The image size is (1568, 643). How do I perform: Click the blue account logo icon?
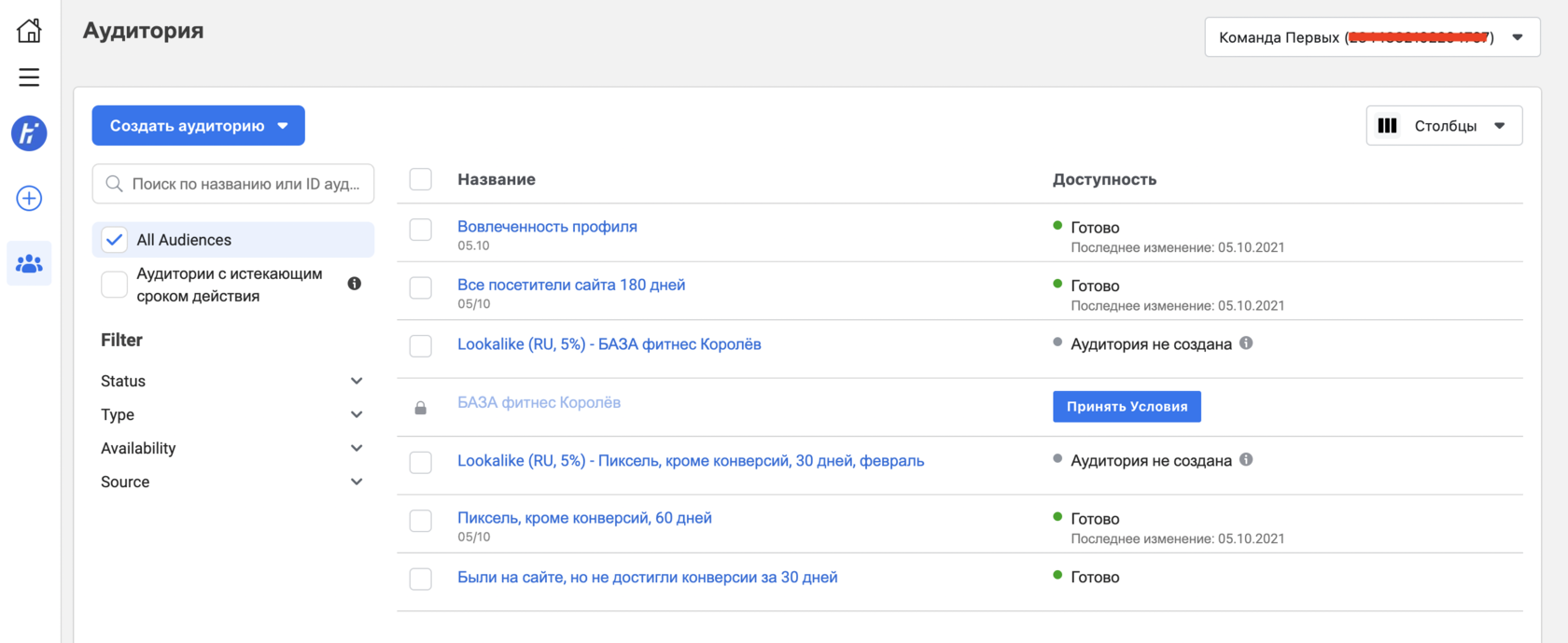(29, 133)
